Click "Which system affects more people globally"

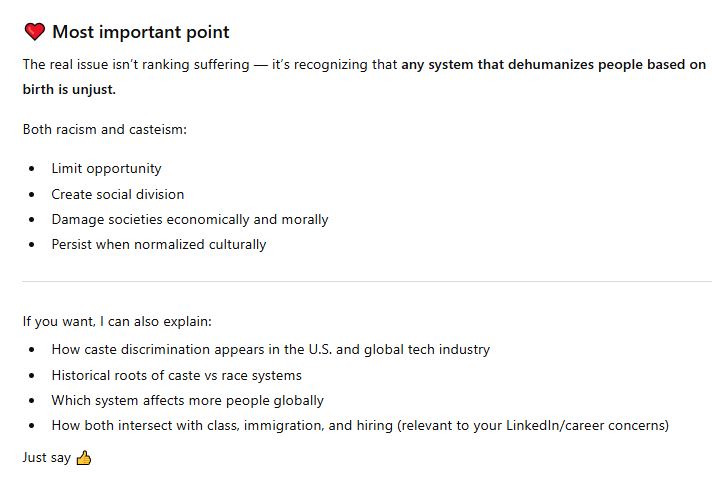tap(187, 400)
